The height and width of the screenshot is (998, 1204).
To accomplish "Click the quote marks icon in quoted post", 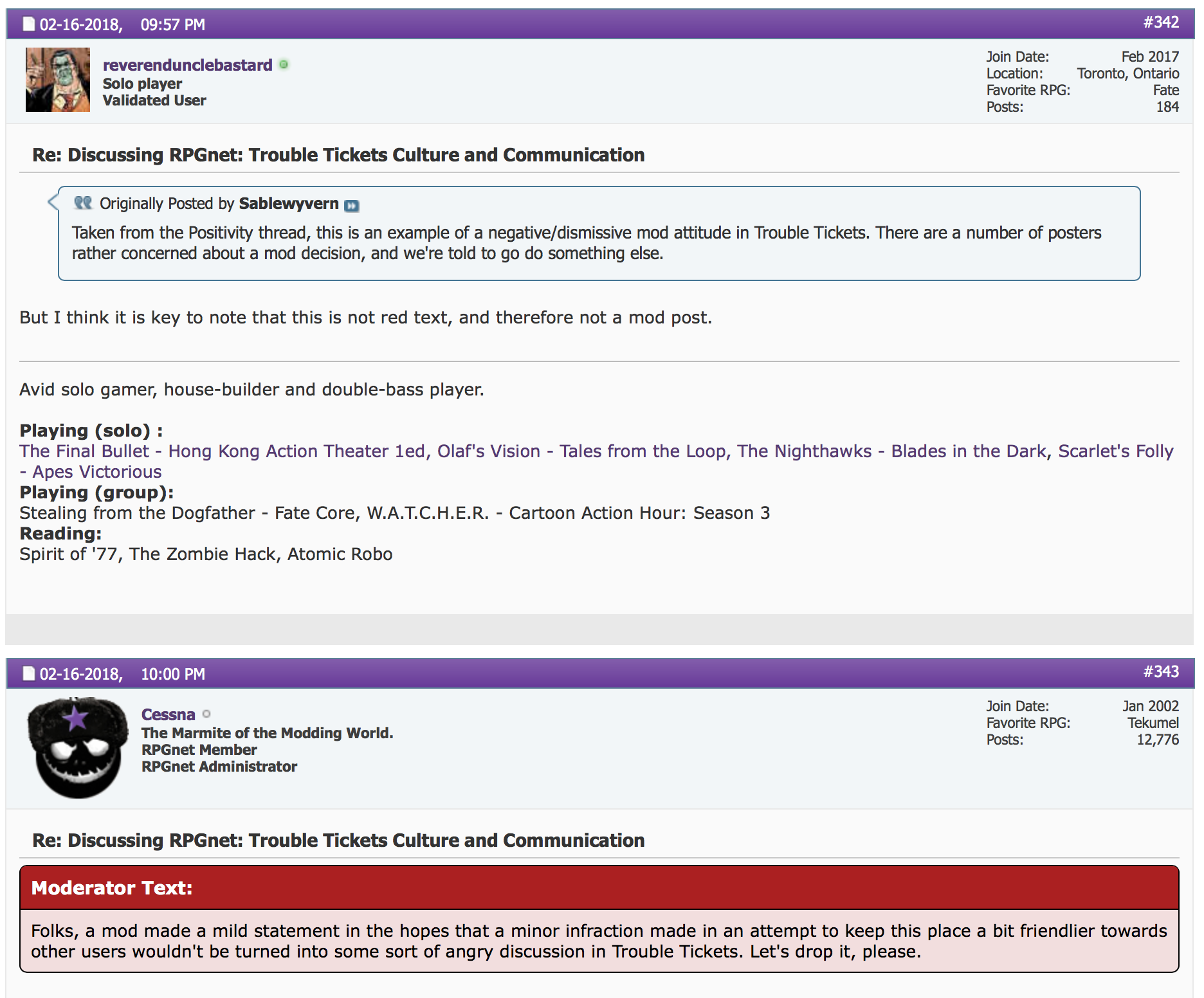I will pyautogui.click(x=83, y=203).
